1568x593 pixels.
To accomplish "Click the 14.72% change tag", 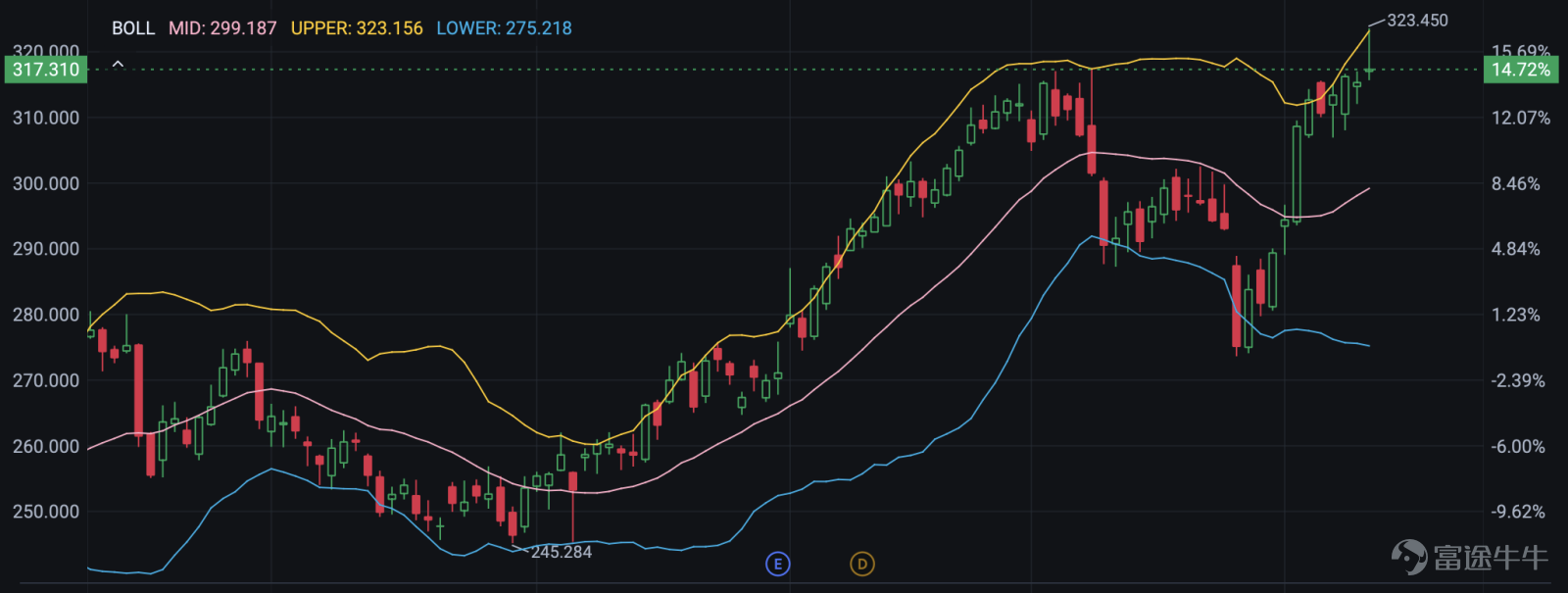I will pyautogui.click(x=1520, y=70).
